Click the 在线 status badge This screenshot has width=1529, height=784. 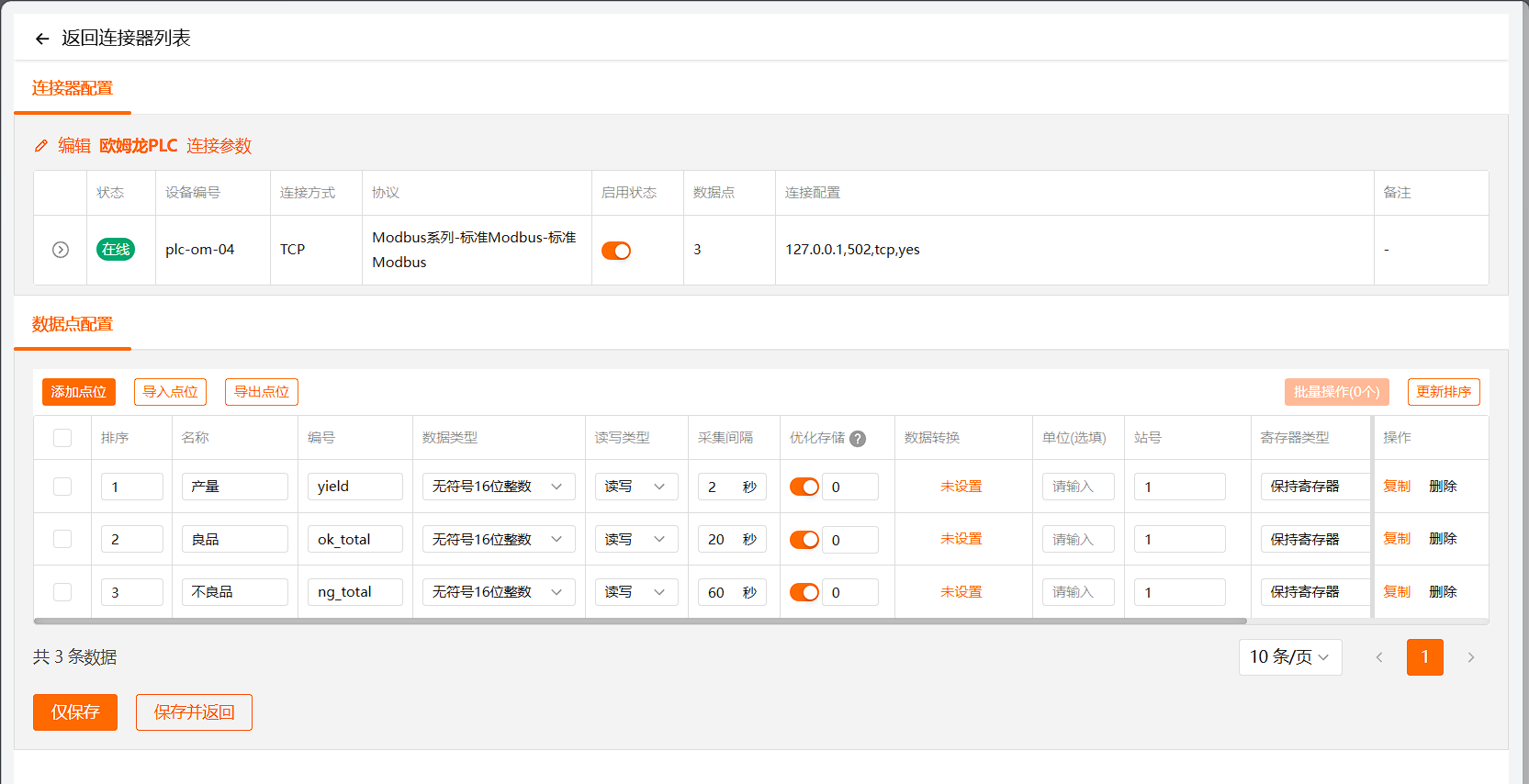click(x=116, y=250)
